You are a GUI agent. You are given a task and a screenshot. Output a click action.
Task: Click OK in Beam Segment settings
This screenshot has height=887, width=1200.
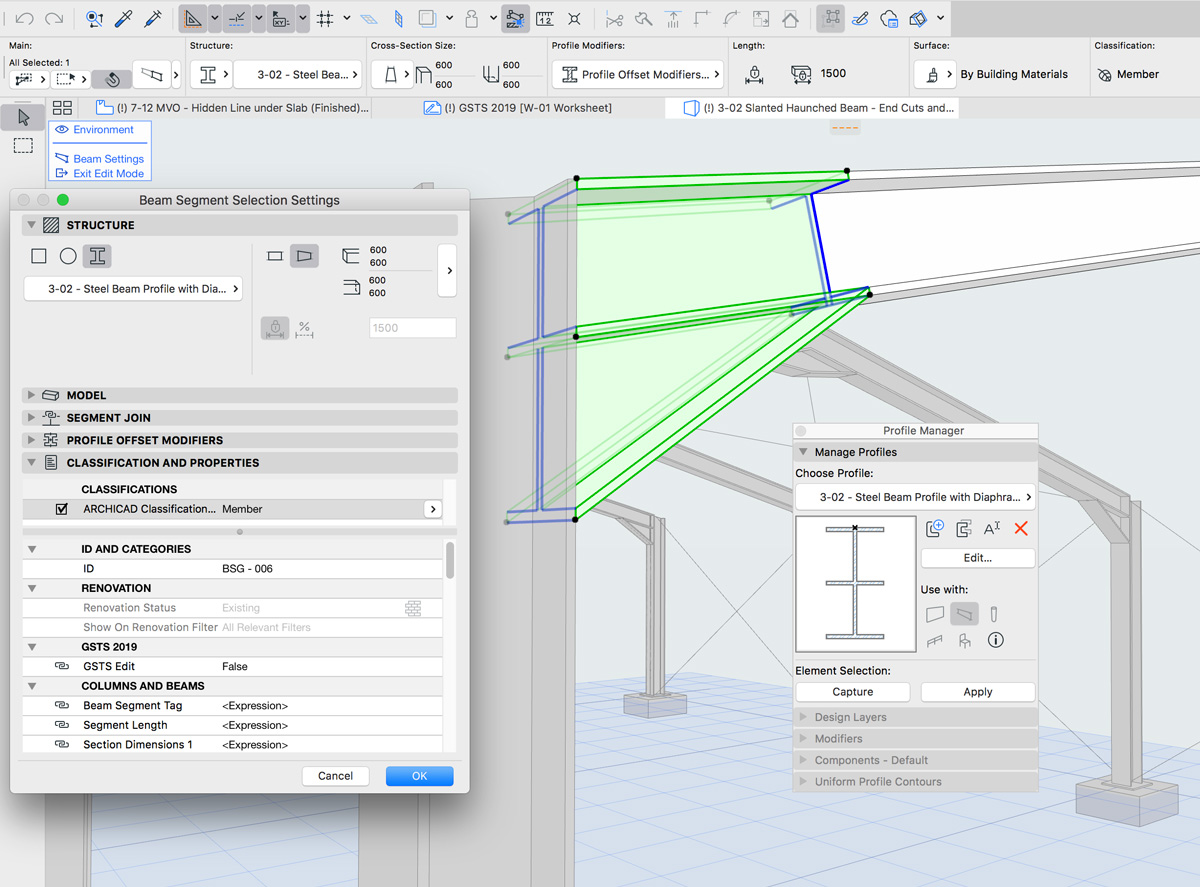(x=419, y=776)
